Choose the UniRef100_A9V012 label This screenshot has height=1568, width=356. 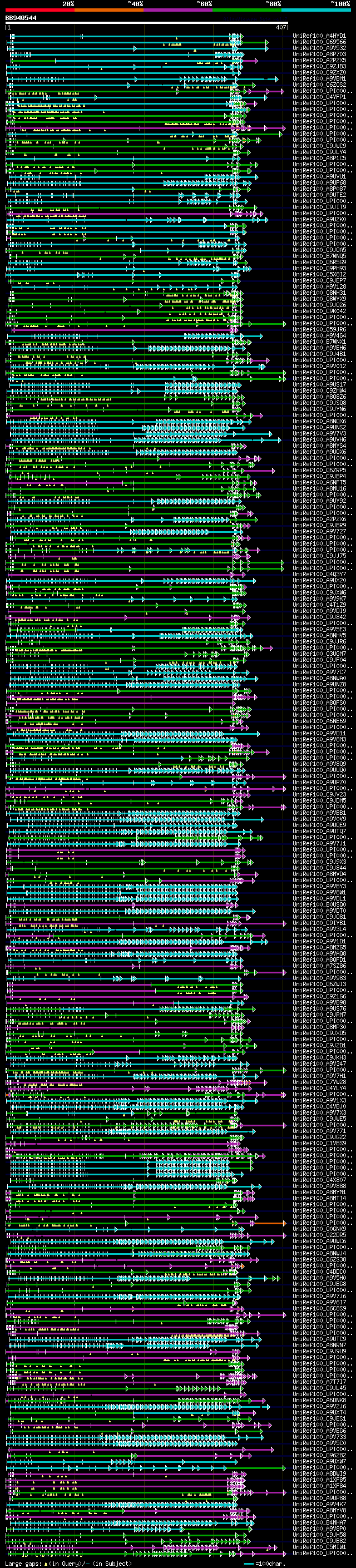319,367
